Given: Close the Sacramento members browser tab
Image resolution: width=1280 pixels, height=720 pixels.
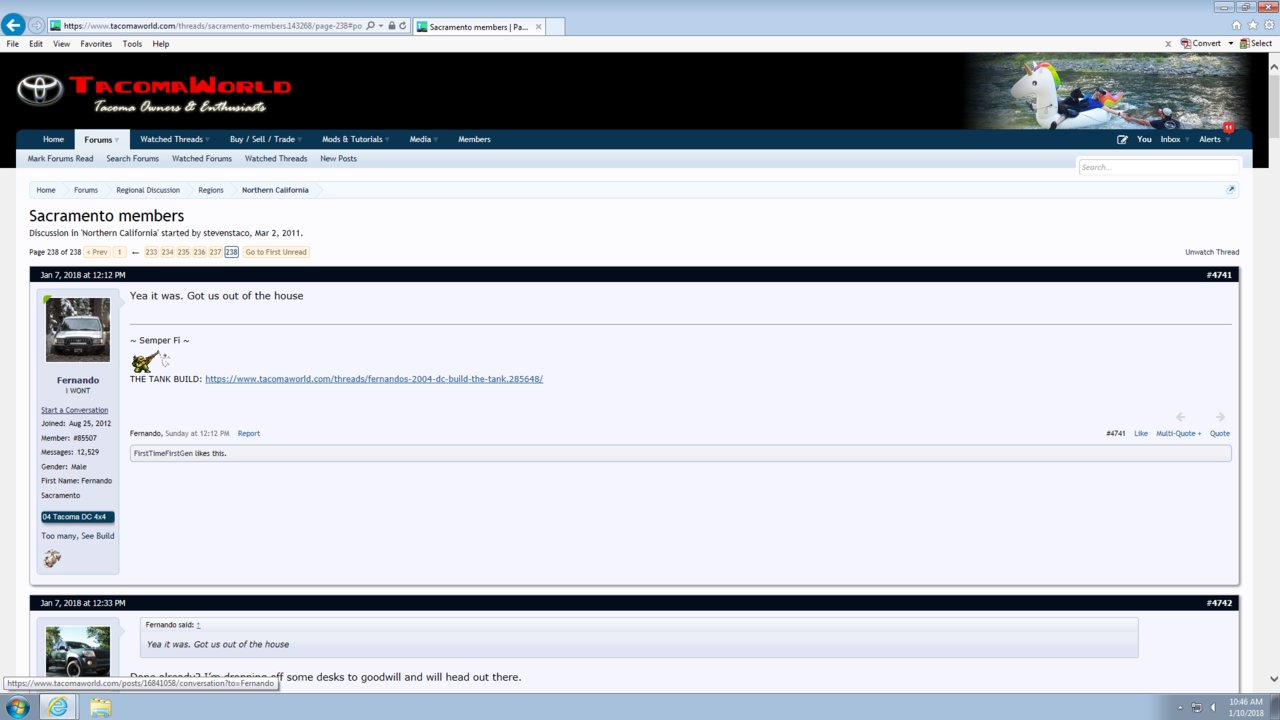Looking at the screenshot, I should pyautogui.click(x=537, y=26).
